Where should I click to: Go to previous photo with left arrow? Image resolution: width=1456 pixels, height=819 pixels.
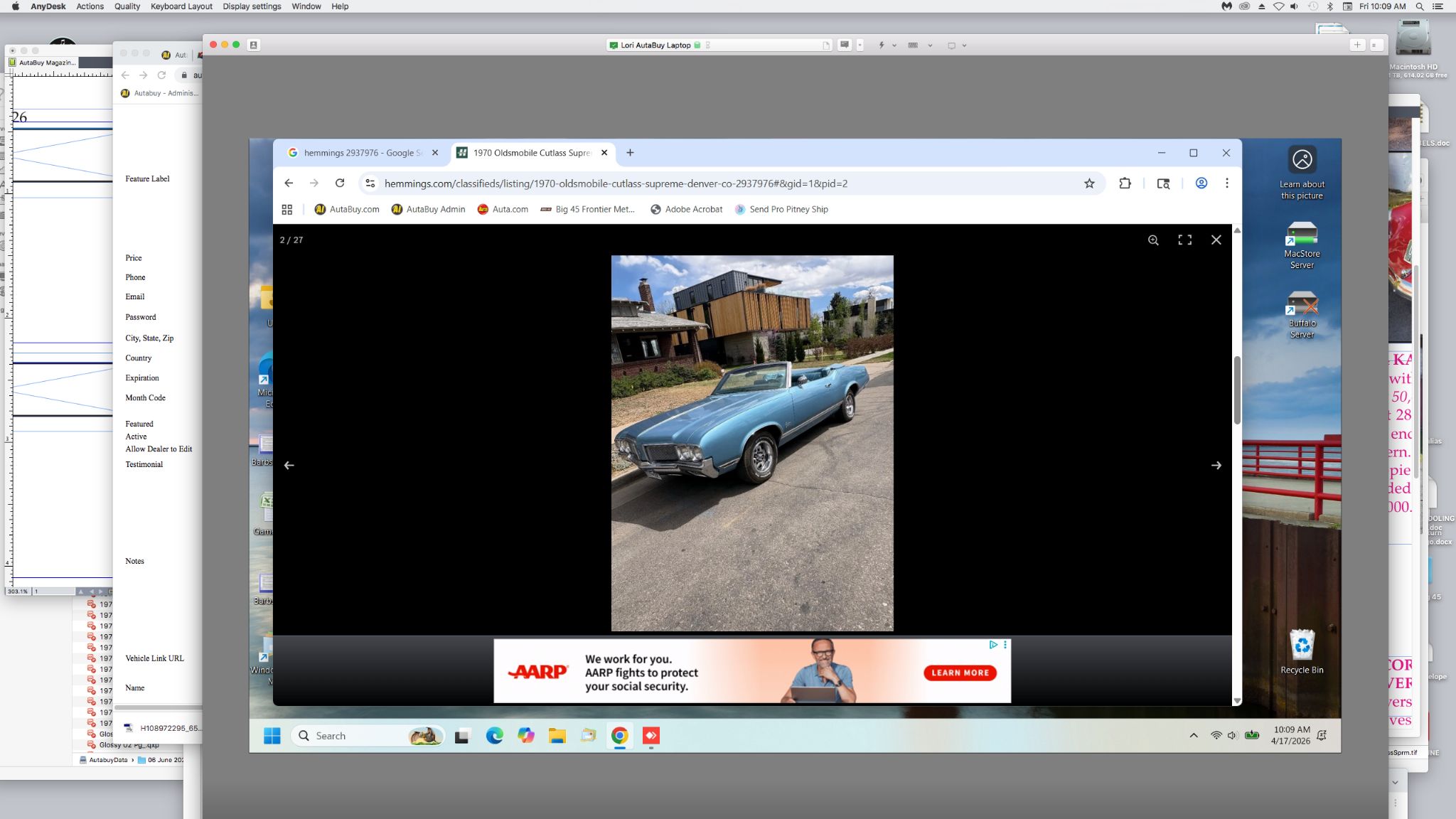tap(289, 466)
